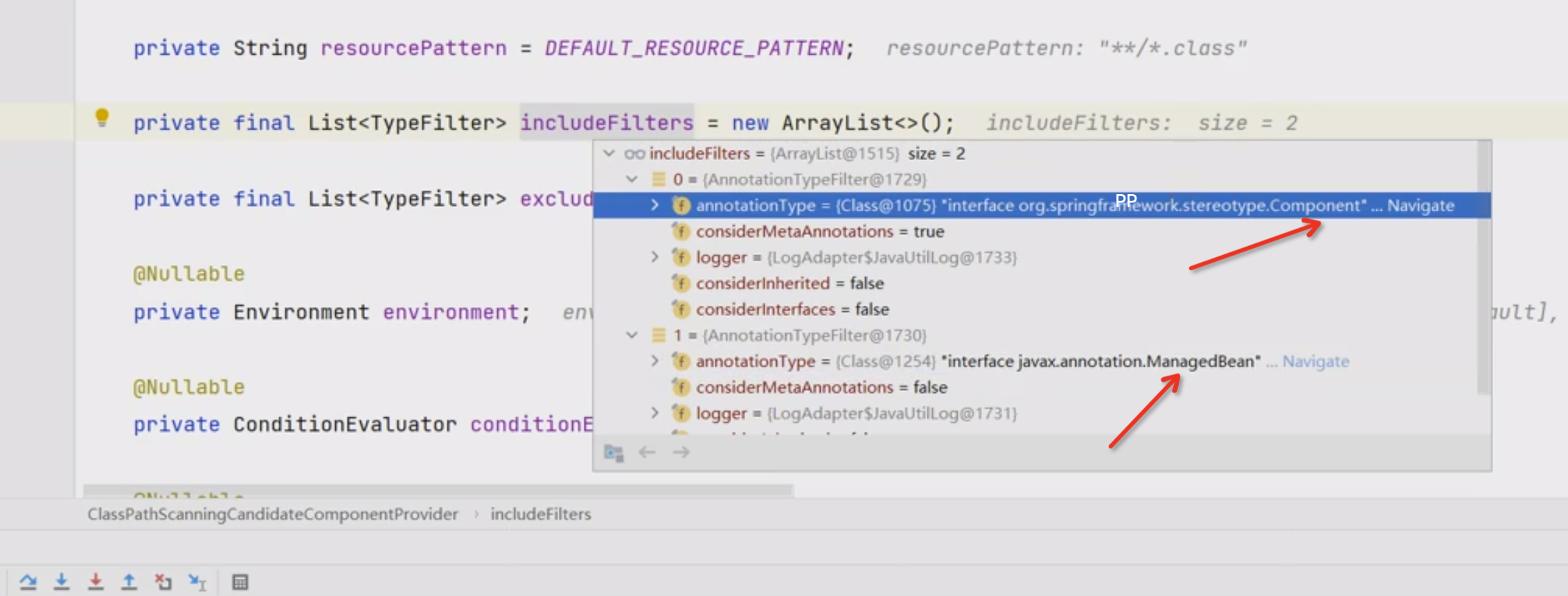Click Navigate link on the Component row
The height and width of the screenshot is (596, 1568).
coord(1420,206)
